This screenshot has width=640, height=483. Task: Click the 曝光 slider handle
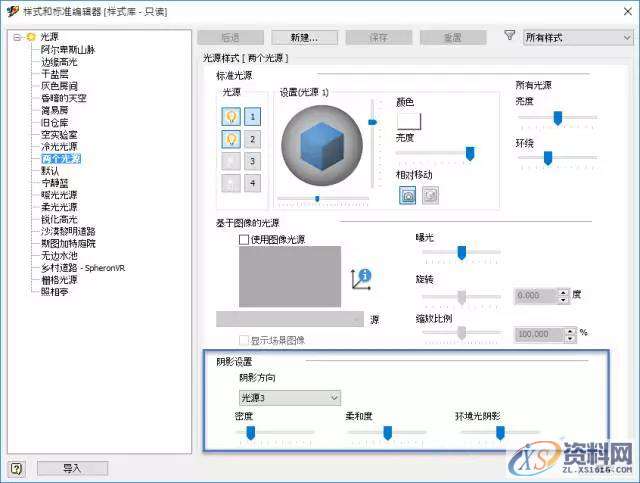point(462,253)
